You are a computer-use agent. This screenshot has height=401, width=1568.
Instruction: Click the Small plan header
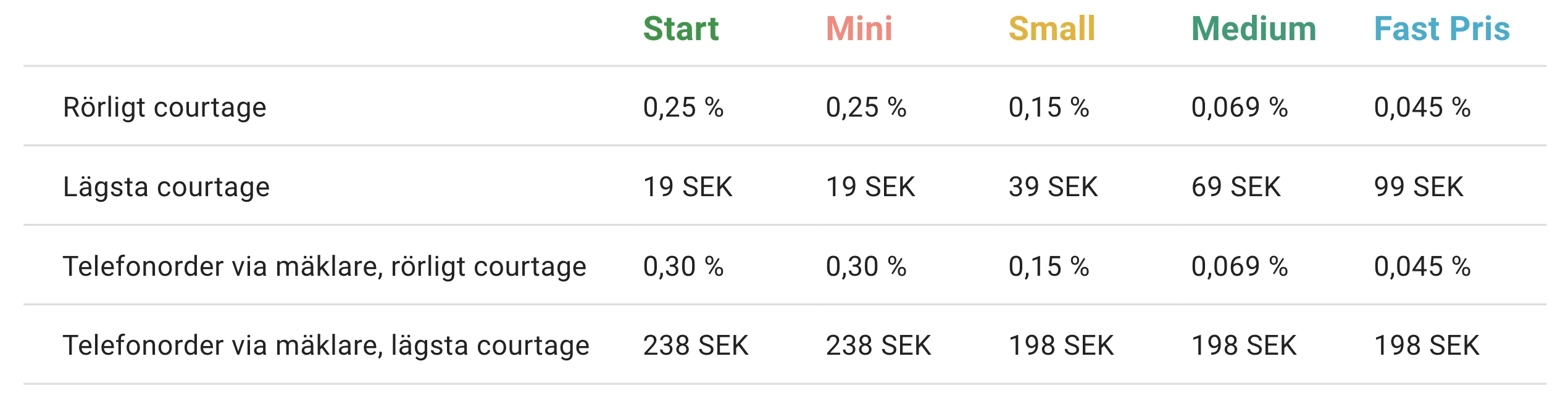[x=1051, y=29]
